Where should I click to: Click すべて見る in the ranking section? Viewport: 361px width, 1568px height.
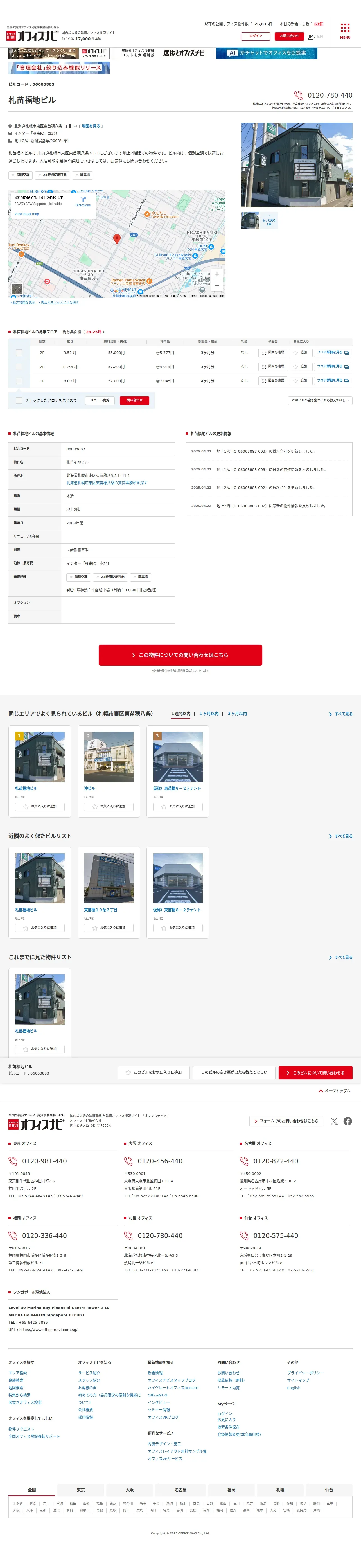click(341, 714)
